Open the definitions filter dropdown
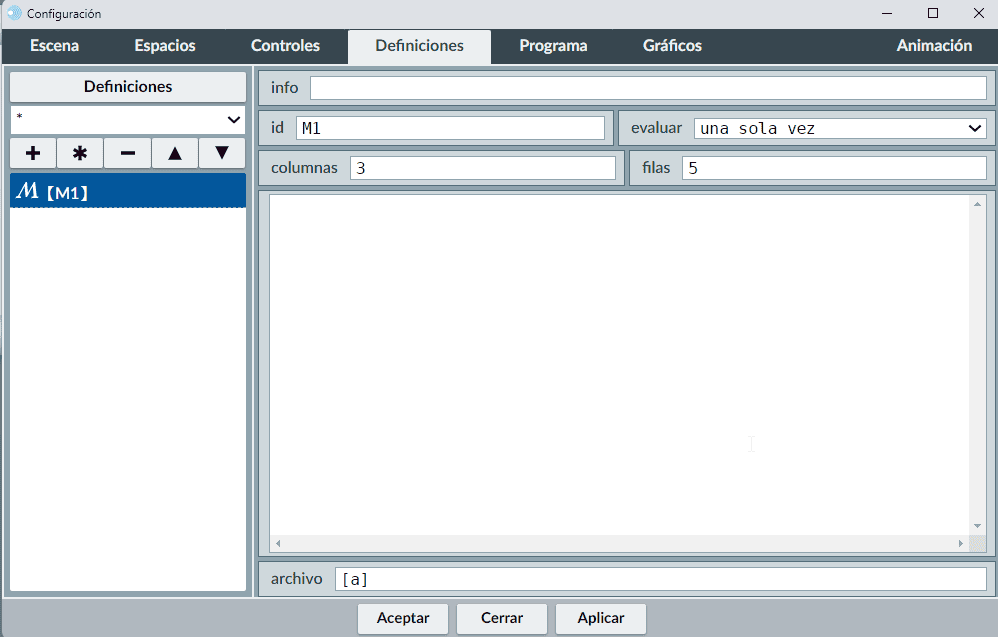Viewport: 998px width, 637px height. tap(128, 119)
